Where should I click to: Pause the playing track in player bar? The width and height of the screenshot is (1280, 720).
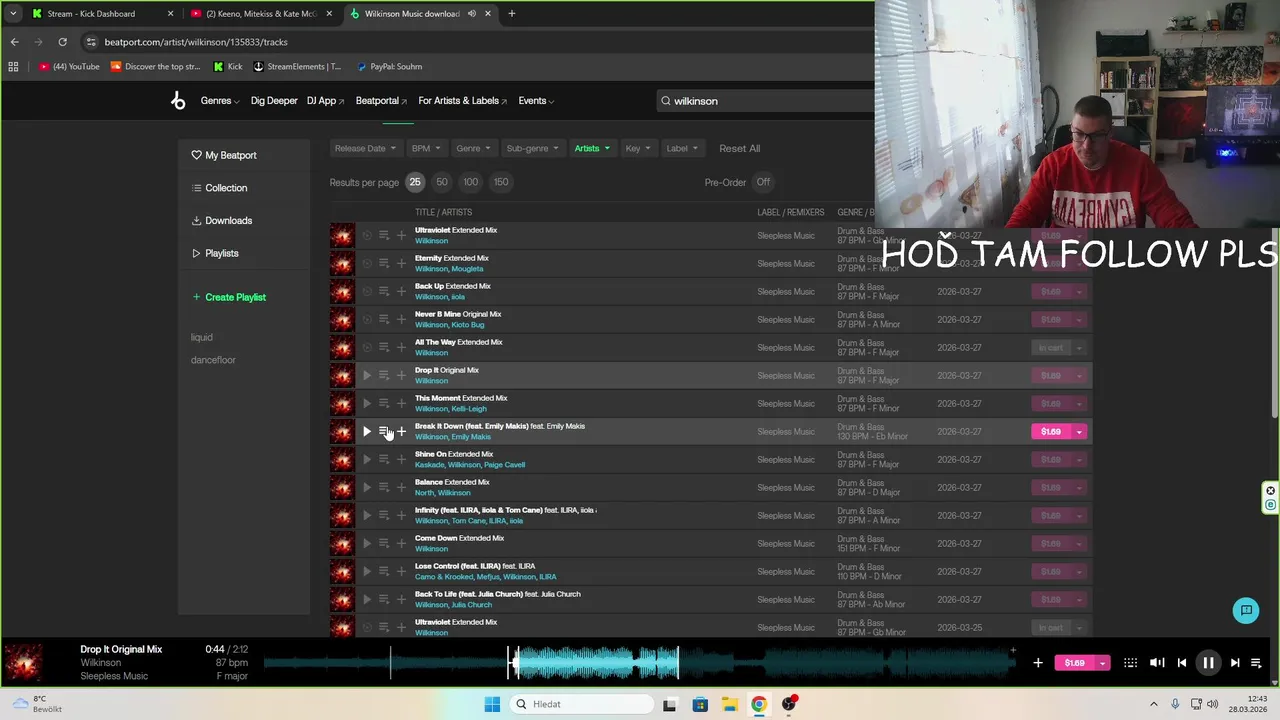point(1208,662)
